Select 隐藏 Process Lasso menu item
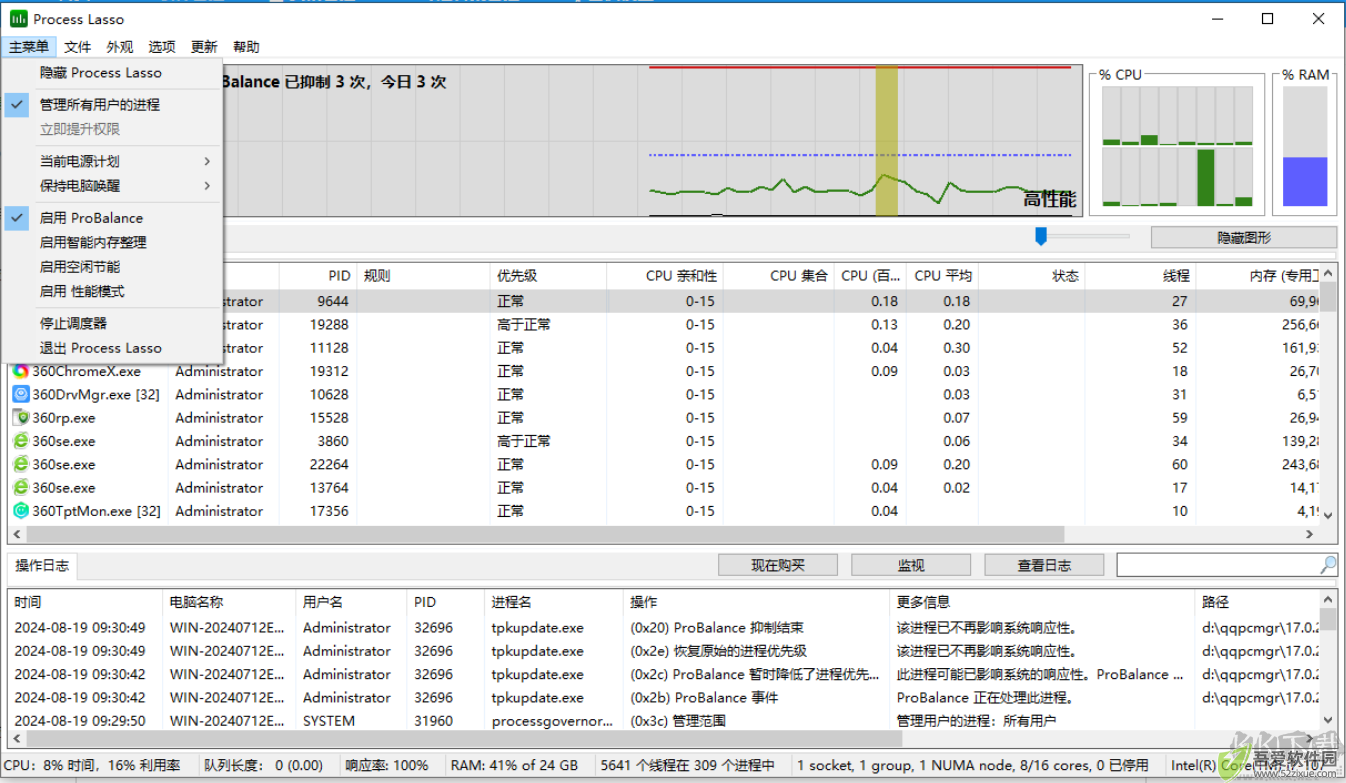The image size is (1346, 783). point(112,72)
